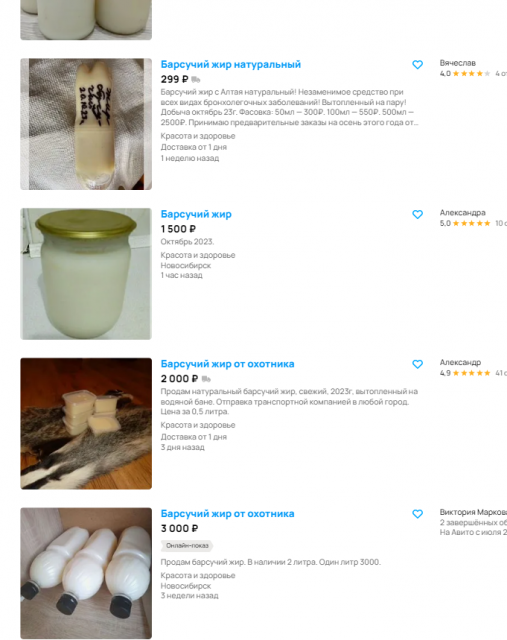Favorite the 299 ₽ natural badger fat listing
Viewport: 507px width, 640px height.
[x=417, y=64]
